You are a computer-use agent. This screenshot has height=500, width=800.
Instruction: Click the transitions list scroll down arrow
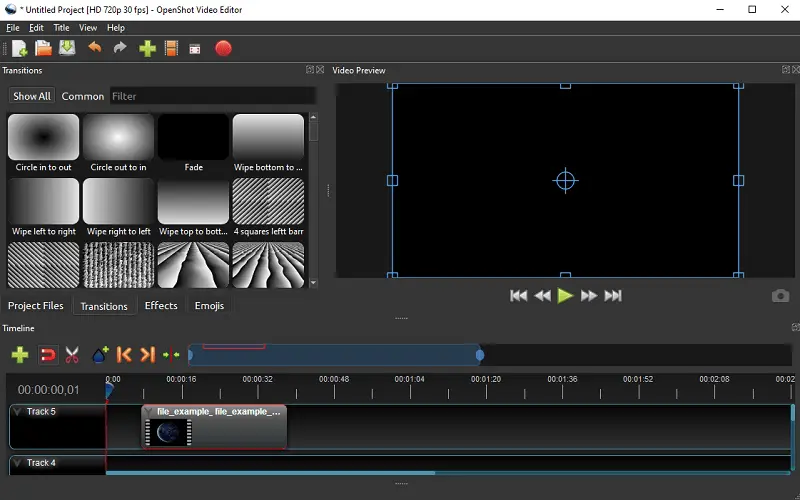pyautogui.click(x=313, y=283)
